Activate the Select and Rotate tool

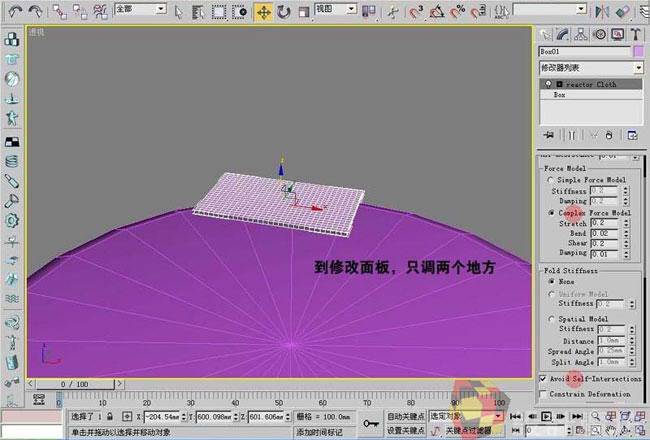pyautogui.click(x=284, y=12)
